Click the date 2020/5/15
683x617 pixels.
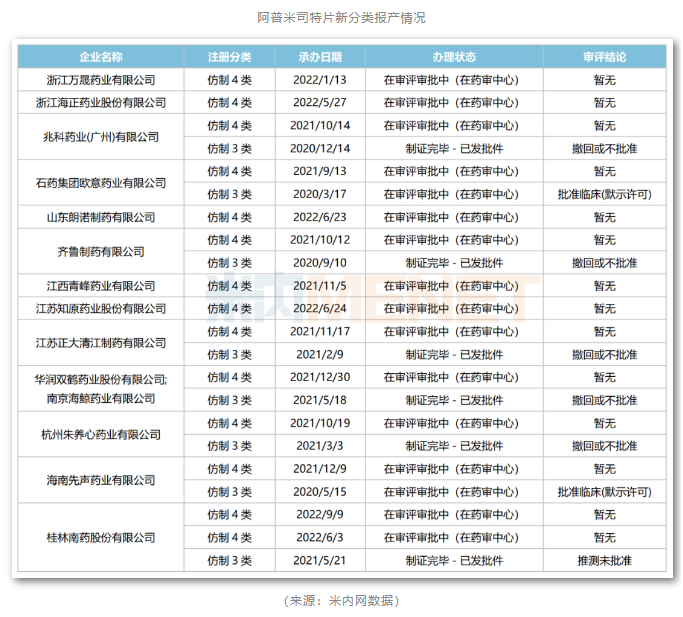320,492
